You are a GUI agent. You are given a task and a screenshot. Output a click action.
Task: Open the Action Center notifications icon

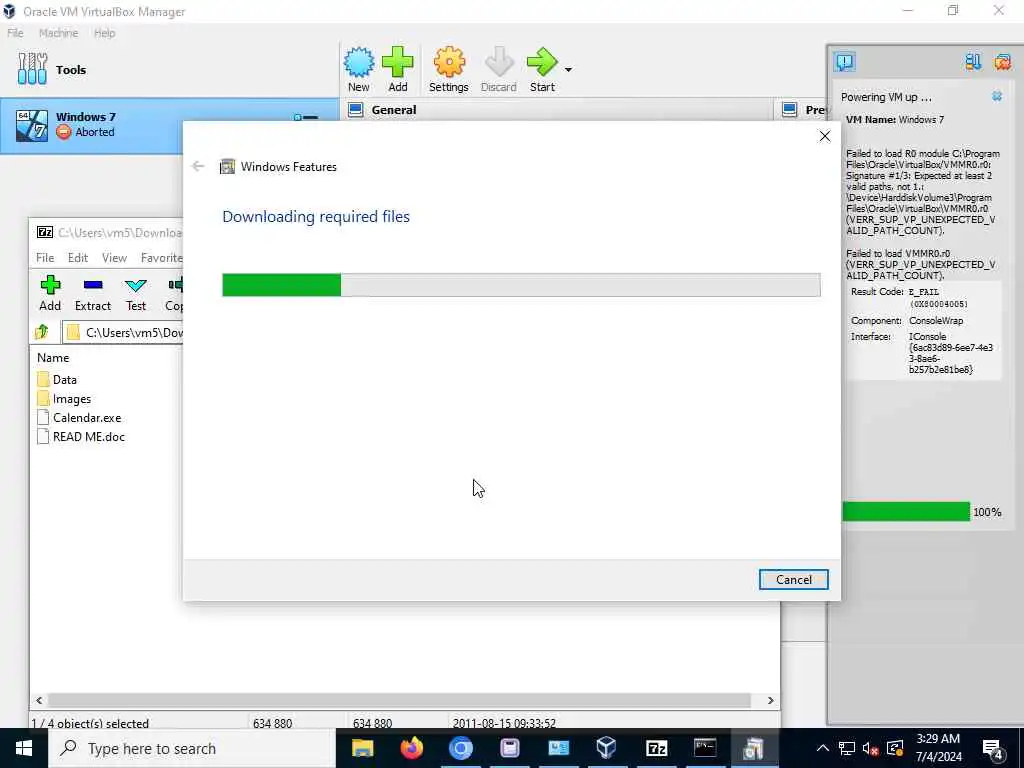(993, 749)
